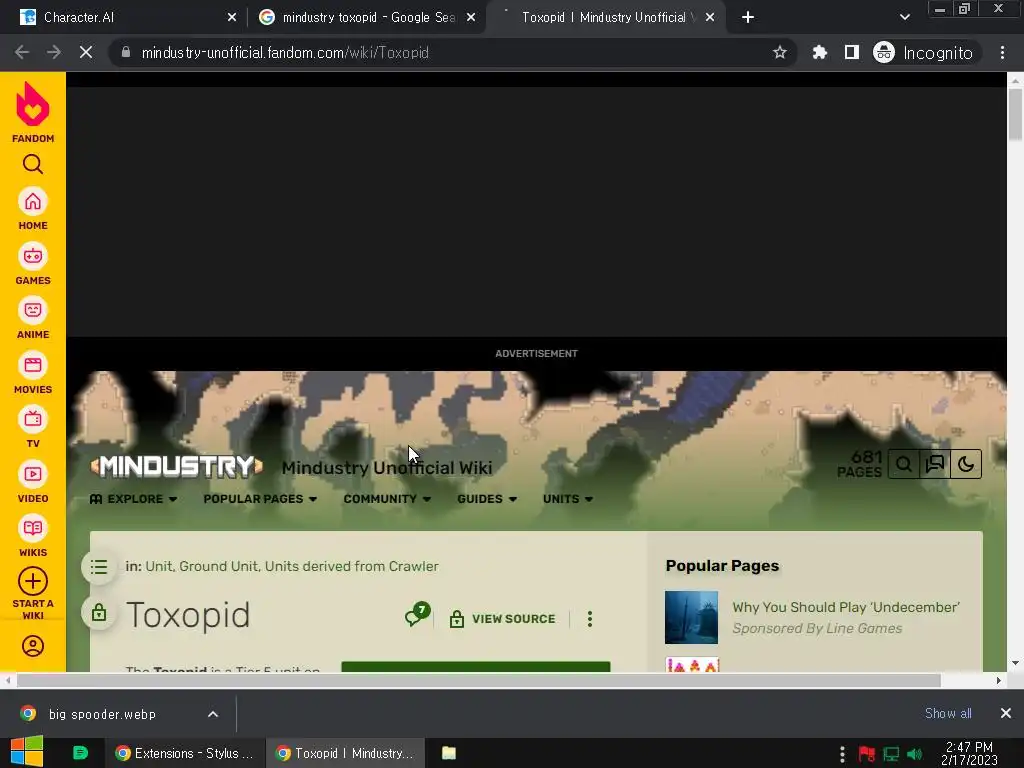Click Start a Wiki plus icon
Image resolution: width=1024 pixels, height=768 pixels.
(33, 581)
